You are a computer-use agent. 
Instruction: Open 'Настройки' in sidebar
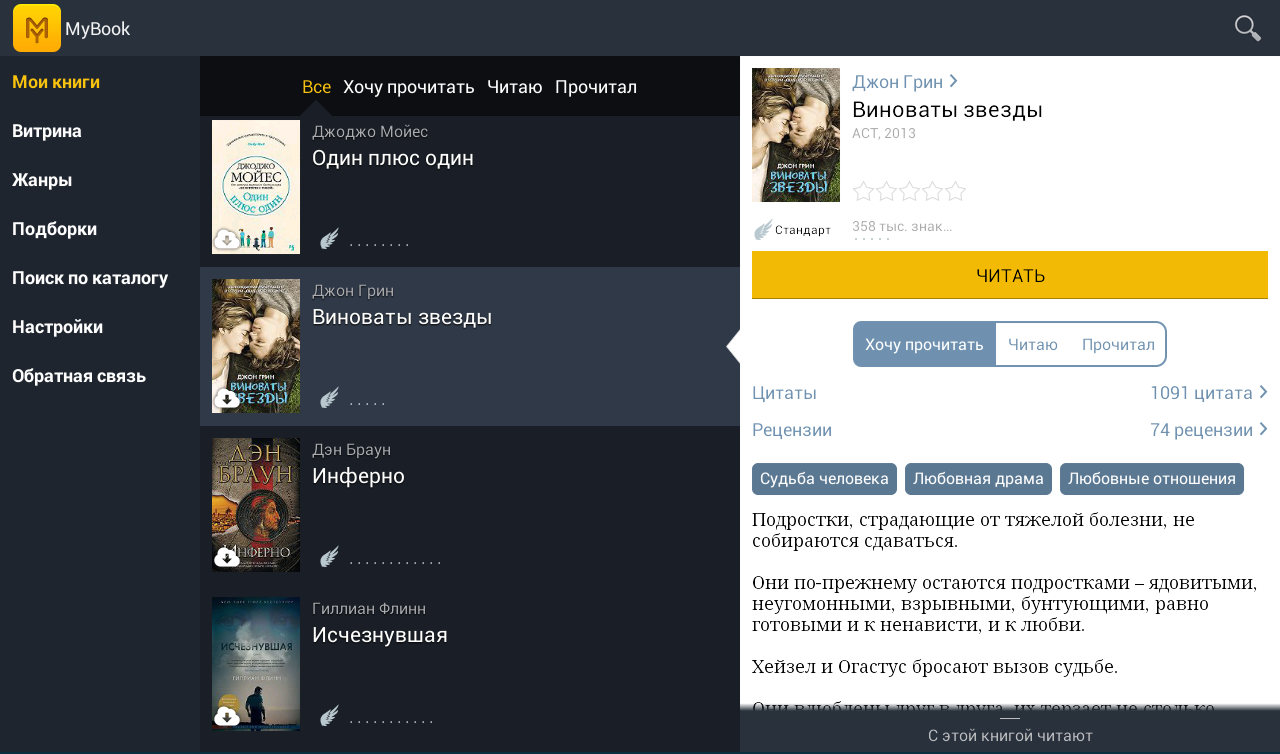click(x=58, y=327)
